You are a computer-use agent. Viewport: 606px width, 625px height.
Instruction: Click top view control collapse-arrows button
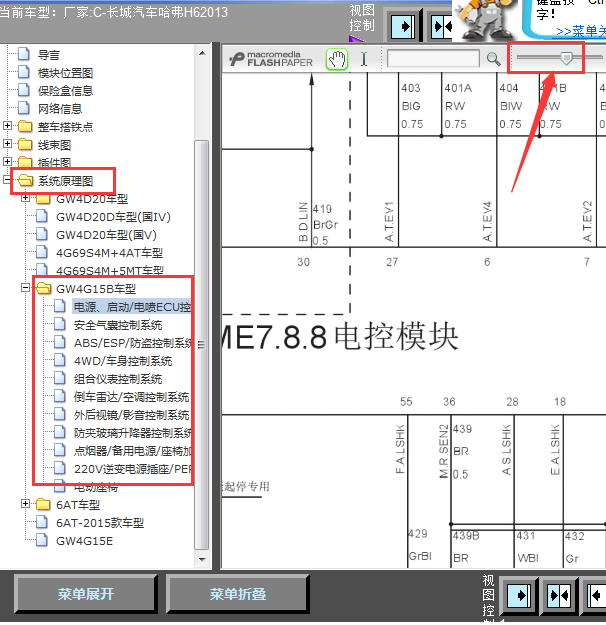click(x=442, y=27)
